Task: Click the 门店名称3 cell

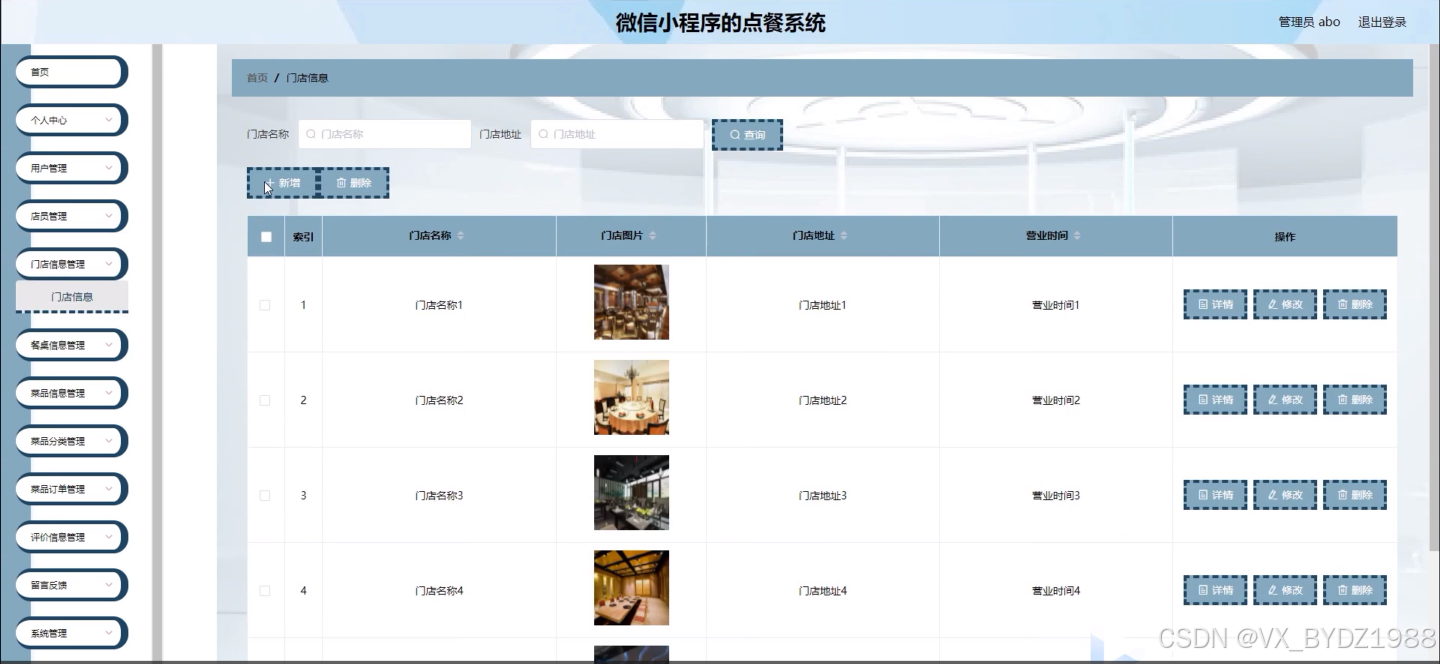Action: pos(439,495)
